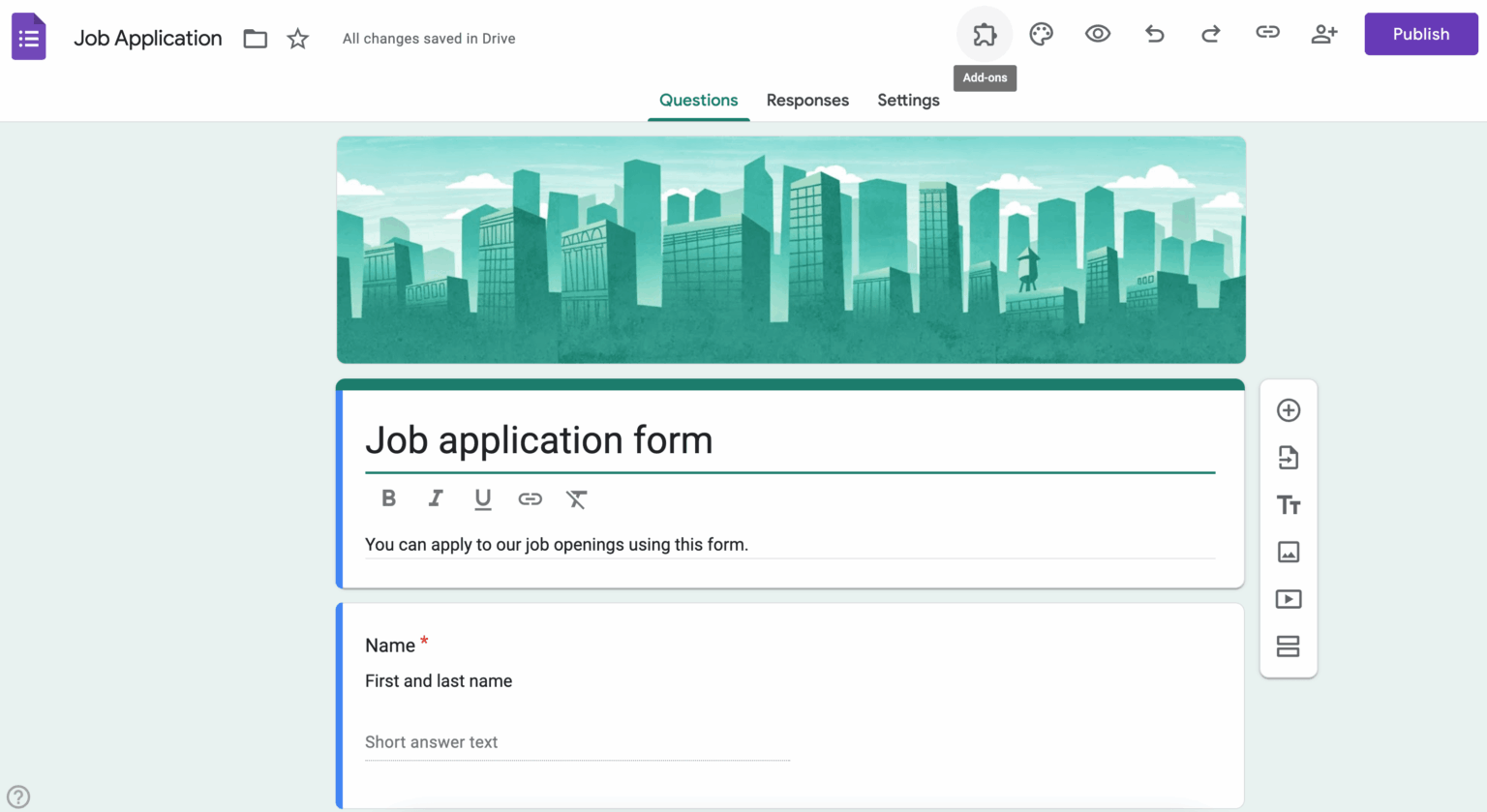Insert an image into the form
Image resolution: width=1487 pixels, height=812 pixels.
(1289, 552)
